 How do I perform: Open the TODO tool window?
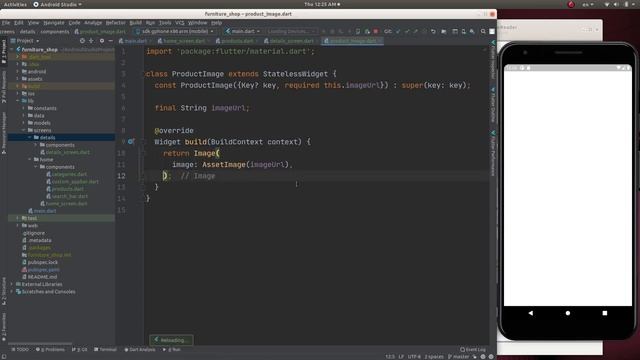coord(20,349)
